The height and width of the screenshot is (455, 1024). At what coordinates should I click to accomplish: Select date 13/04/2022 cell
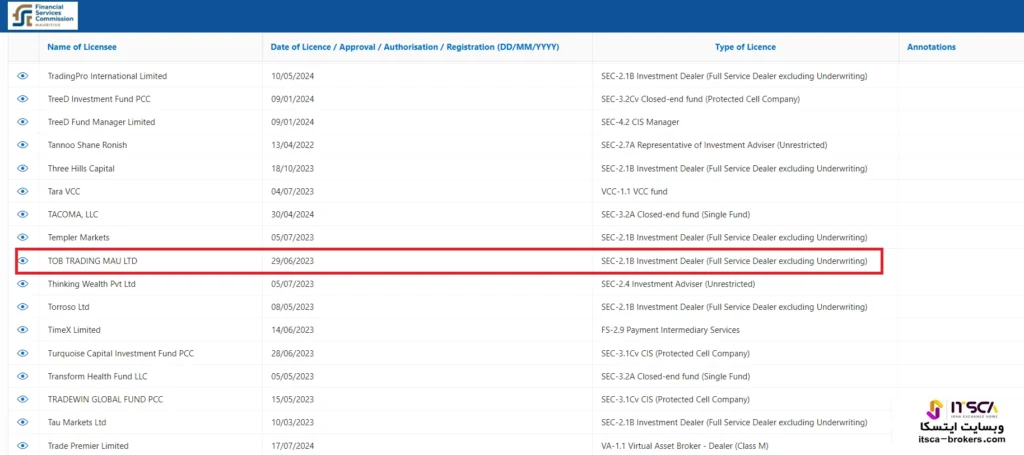293,145
